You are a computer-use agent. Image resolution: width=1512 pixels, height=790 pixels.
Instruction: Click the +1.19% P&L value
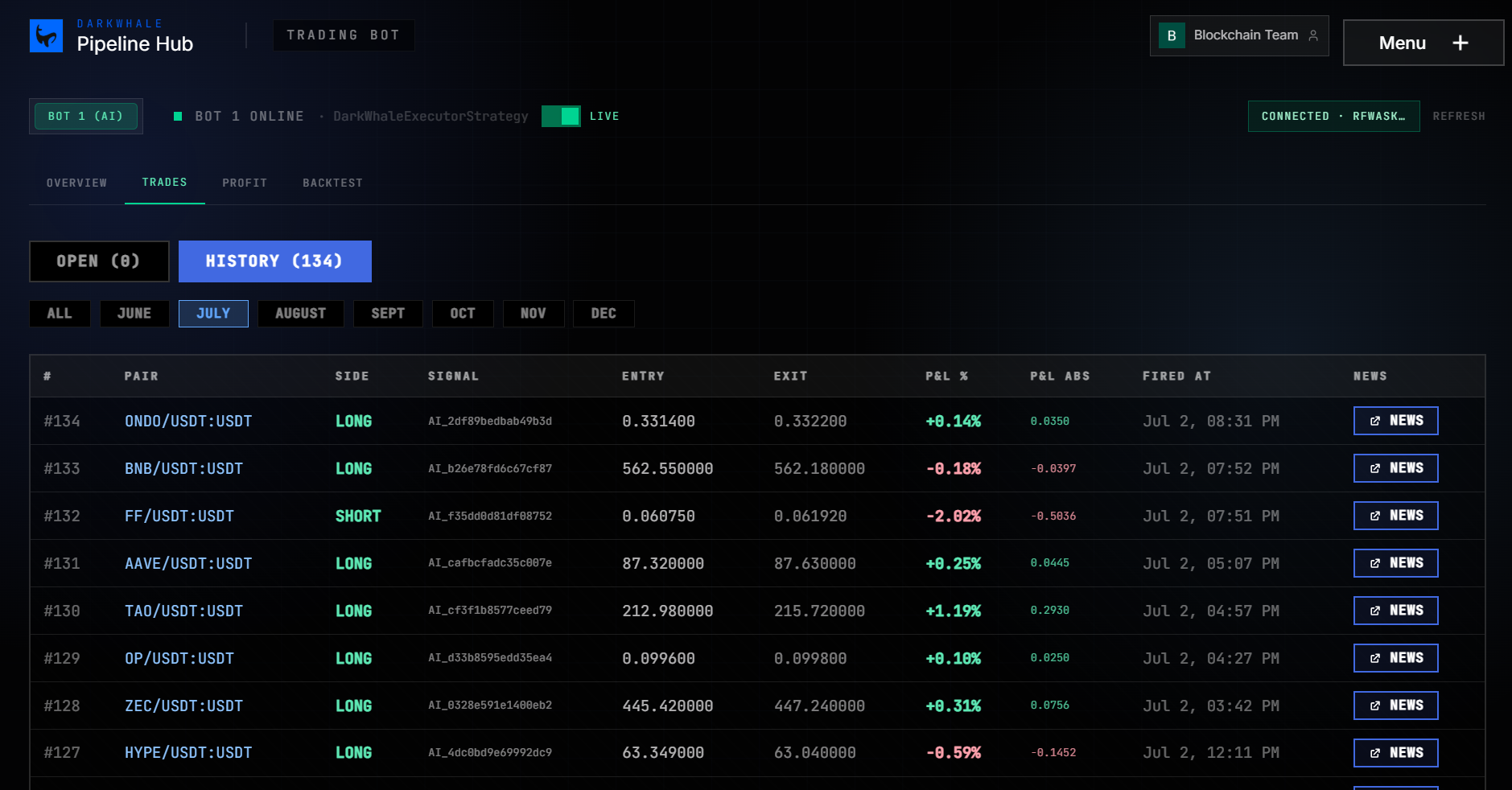954,611
